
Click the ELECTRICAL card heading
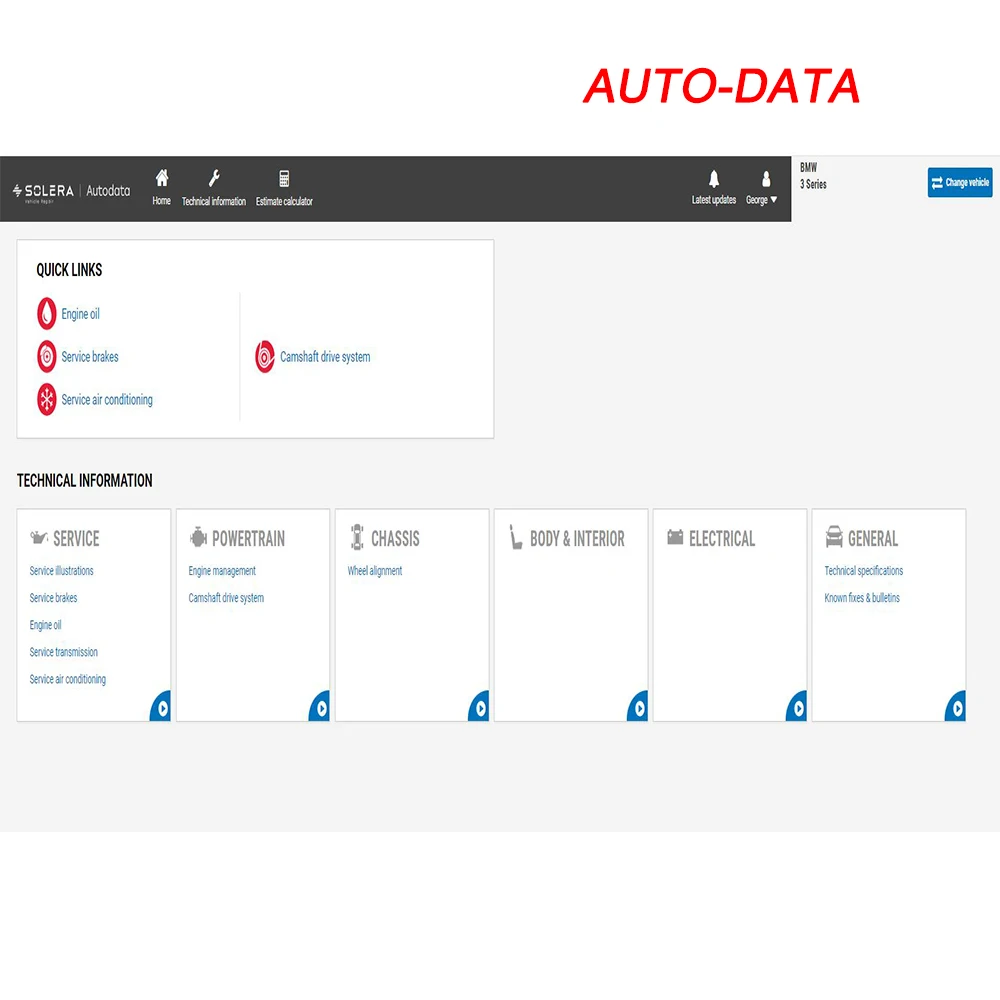pyautogui.click(x=722, y=539)
